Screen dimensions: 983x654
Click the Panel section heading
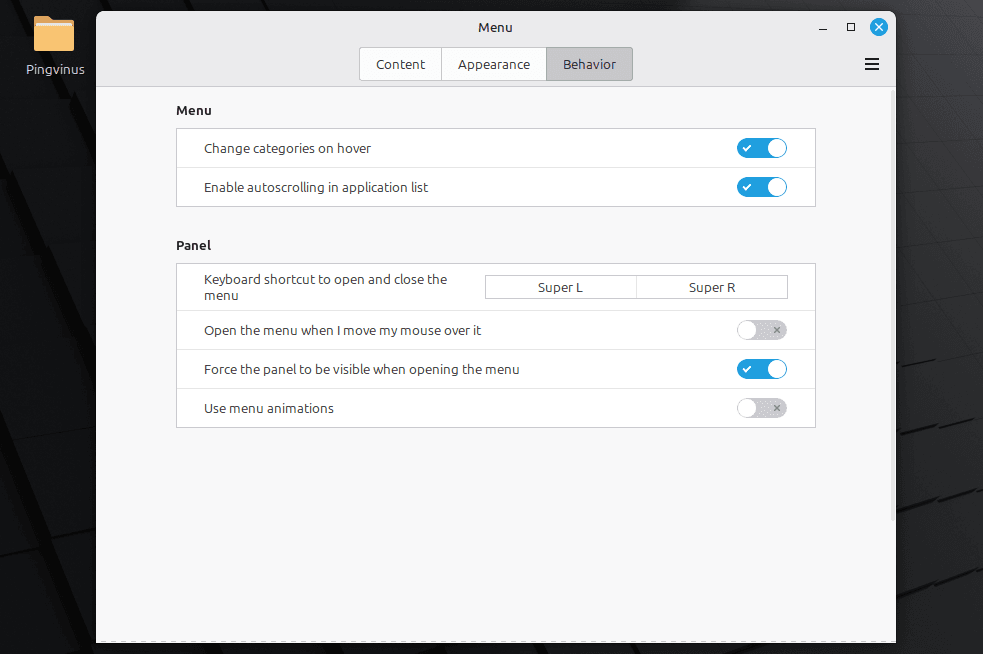(193, 245)
